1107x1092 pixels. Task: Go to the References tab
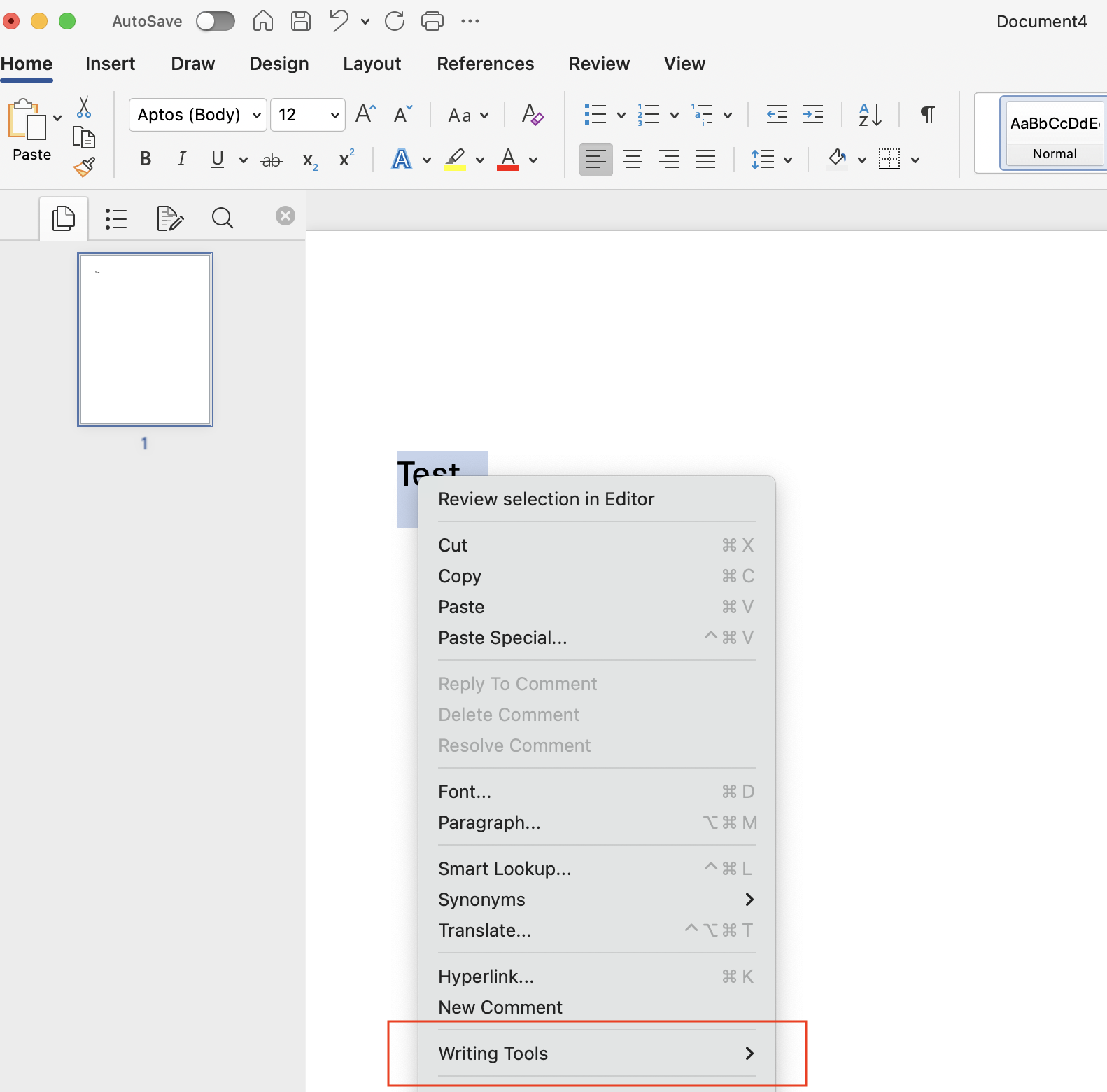485,64
